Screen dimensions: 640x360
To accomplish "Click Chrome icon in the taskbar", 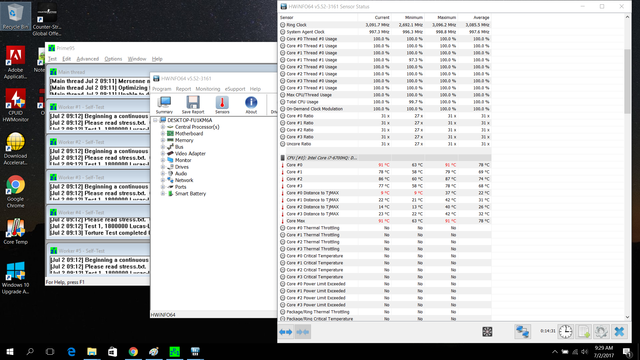I will (x=133, y=351).
